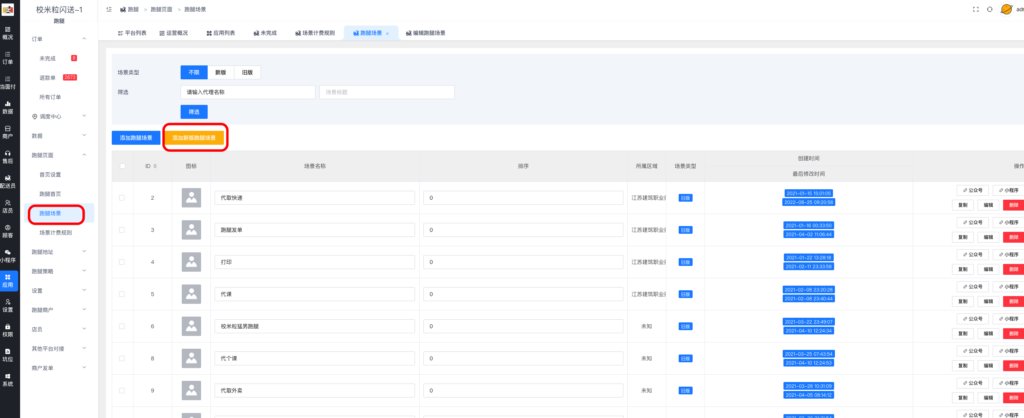1024x418 pixels.
Task: Open 权限 lock icon in the sidebar
Action: click(x=8, y=332)
